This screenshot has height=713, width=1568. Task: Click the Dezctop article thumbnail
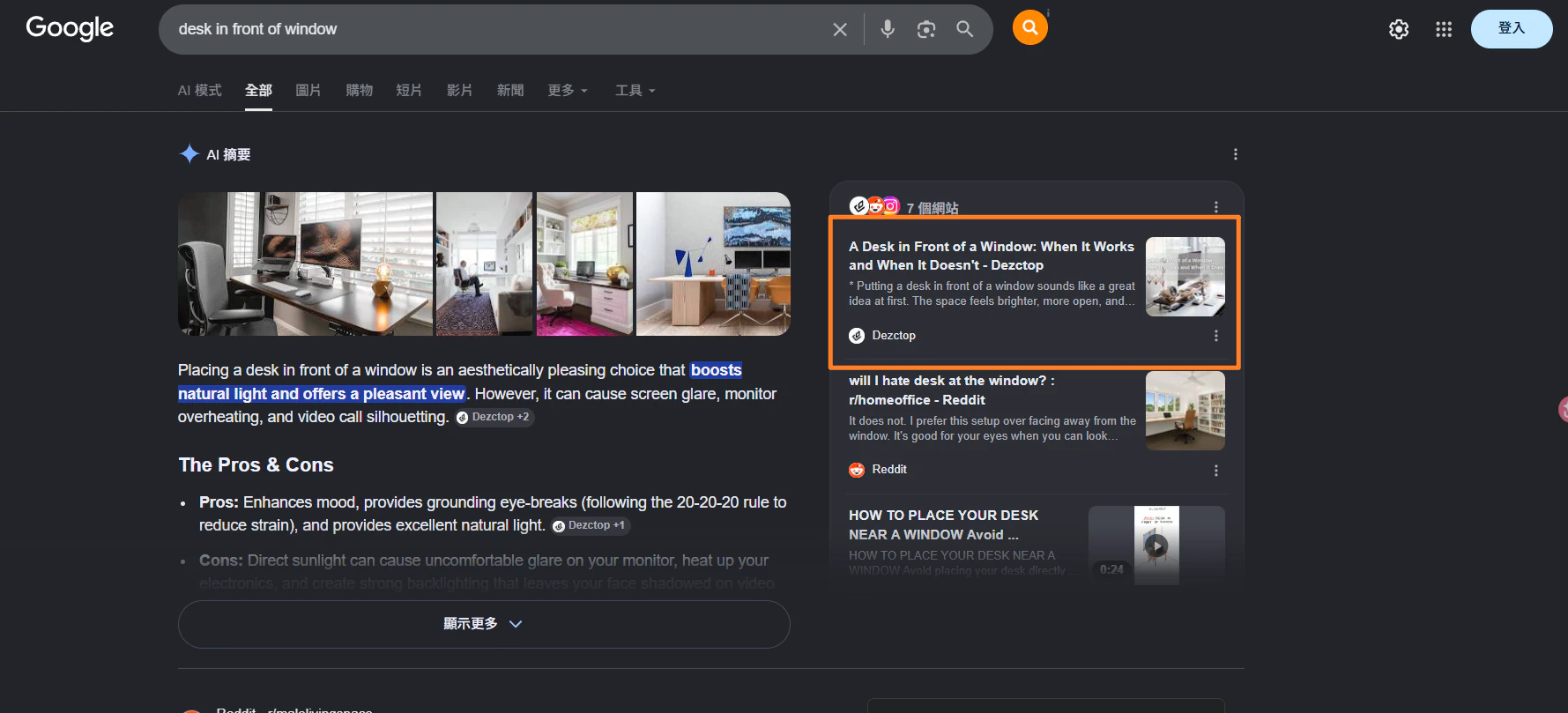[x=1185, y=277]
